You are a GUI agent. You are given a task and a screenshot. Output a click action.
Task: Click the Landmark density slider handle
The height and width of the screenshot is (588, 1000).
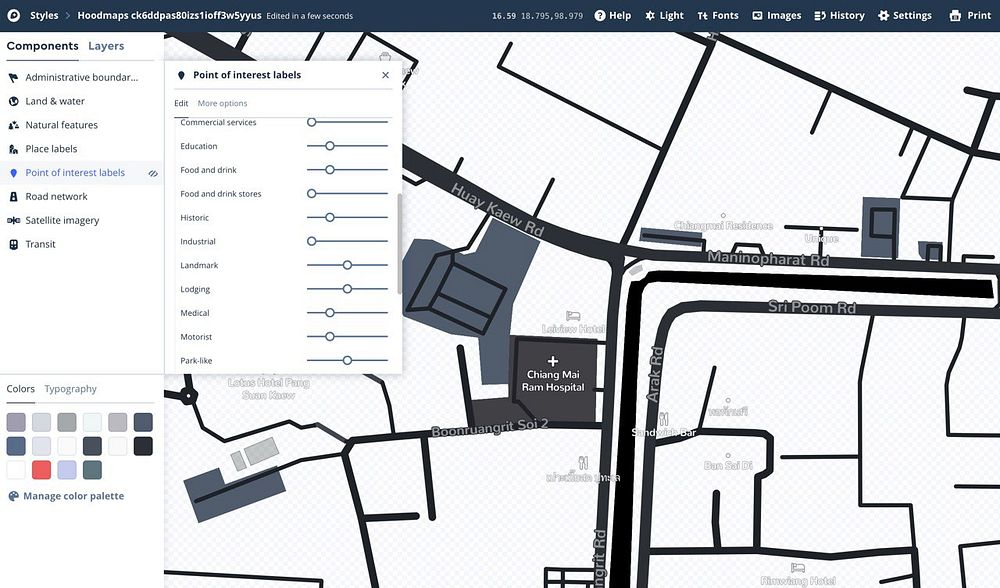[347, 265]
